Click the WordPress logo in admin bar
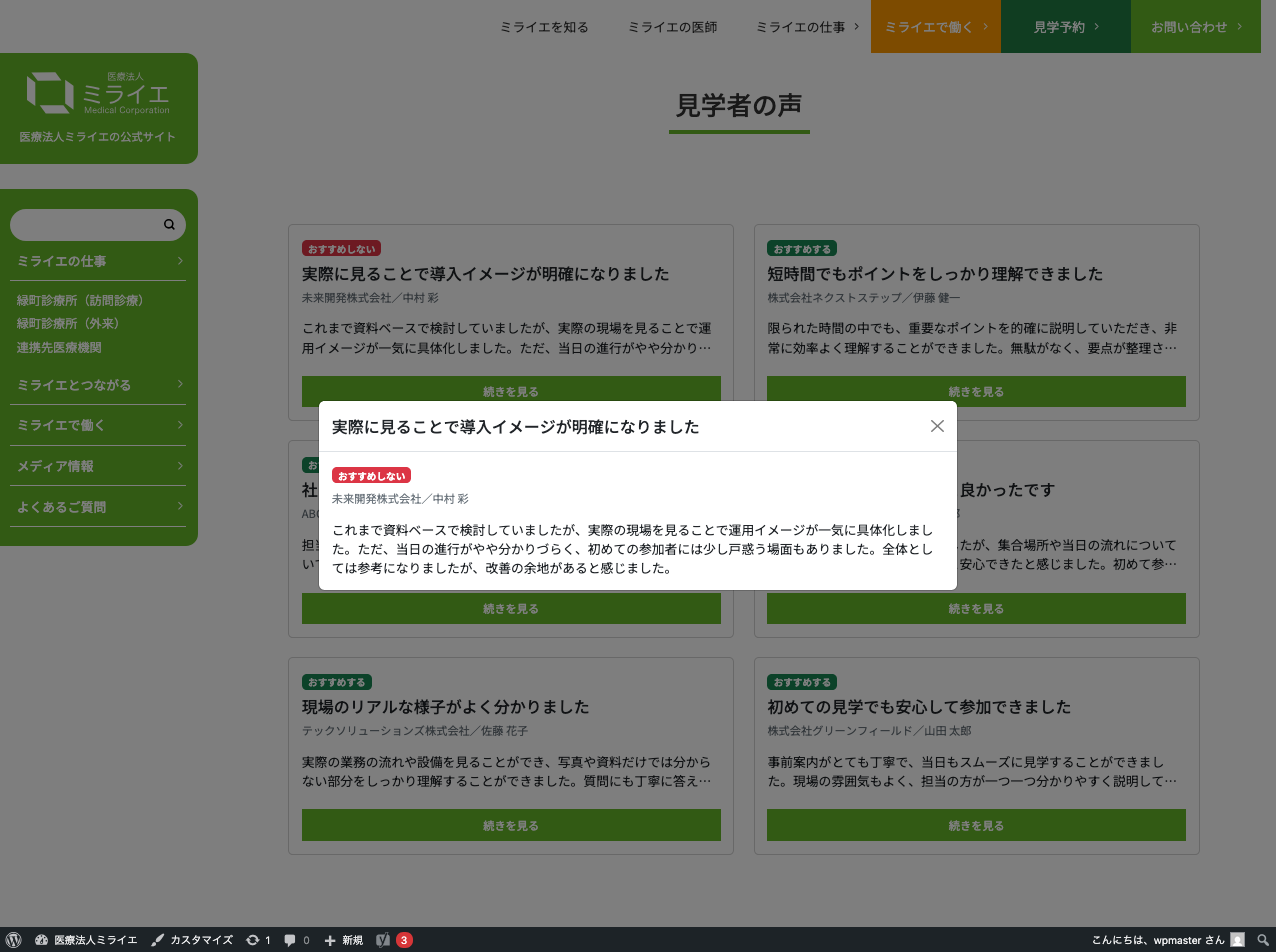This screenshot has width=1276, height=952. [14, 940]
